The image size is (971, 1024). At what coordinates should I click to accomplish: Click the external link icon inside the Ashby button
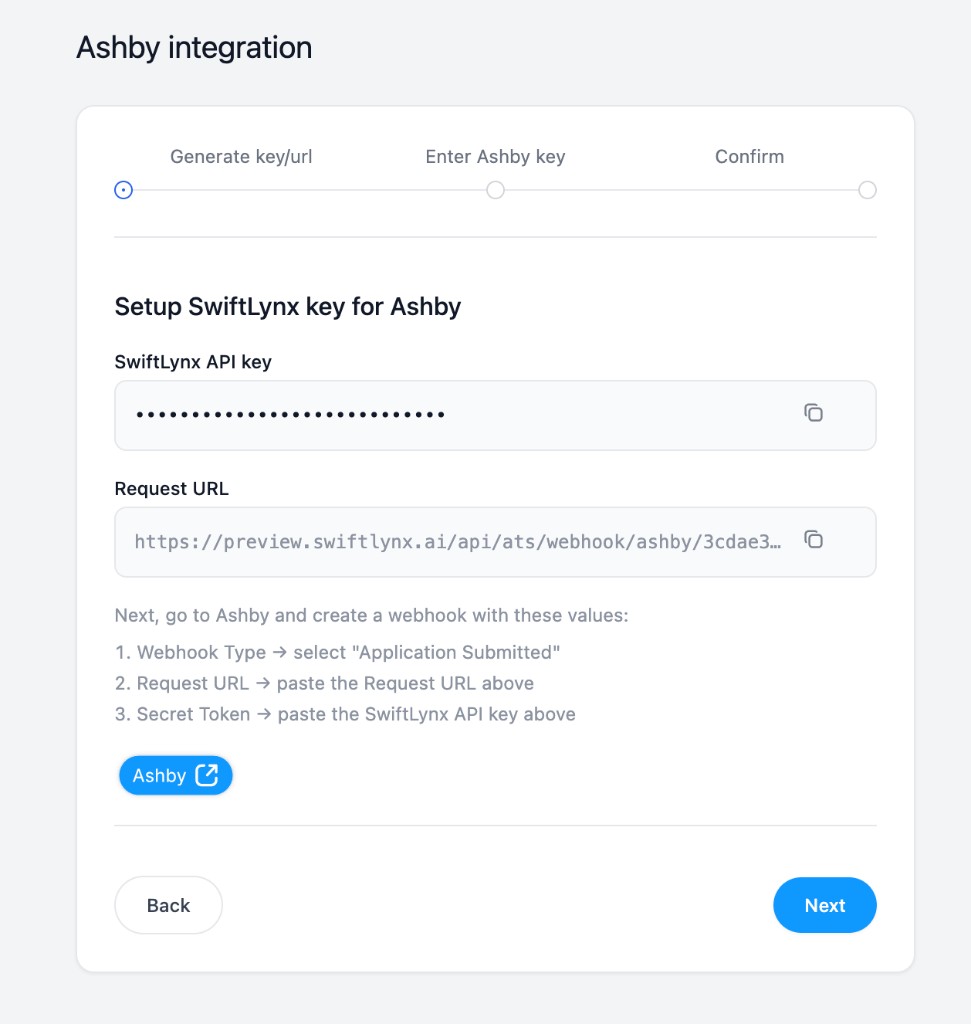pyautogui.click(x=205, y=775)
